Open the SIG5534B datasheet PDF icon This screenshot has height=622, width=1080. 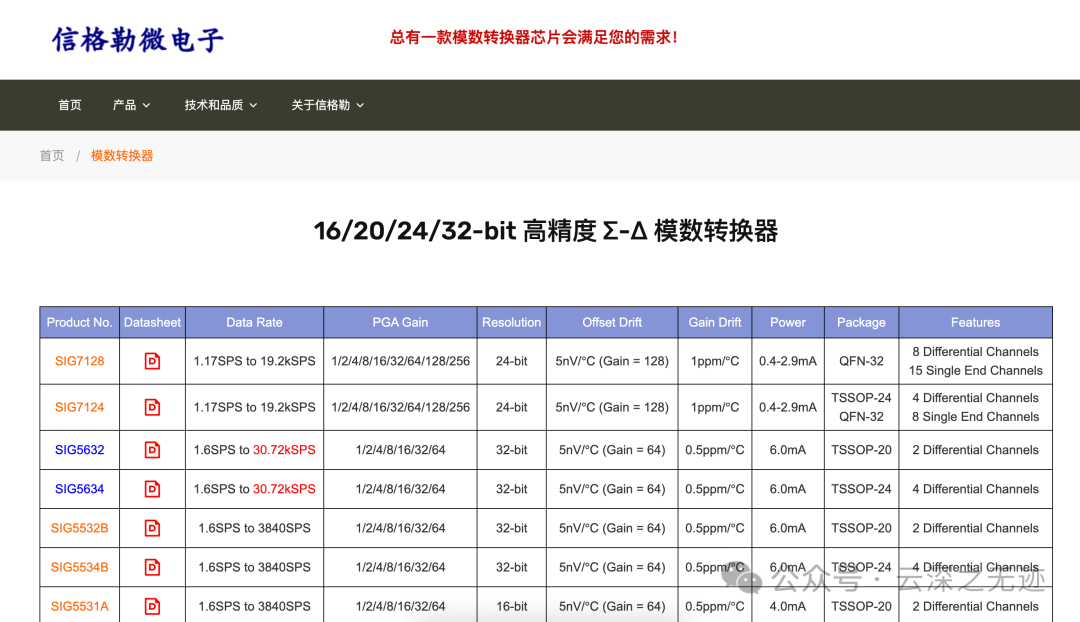coord(152,568)
